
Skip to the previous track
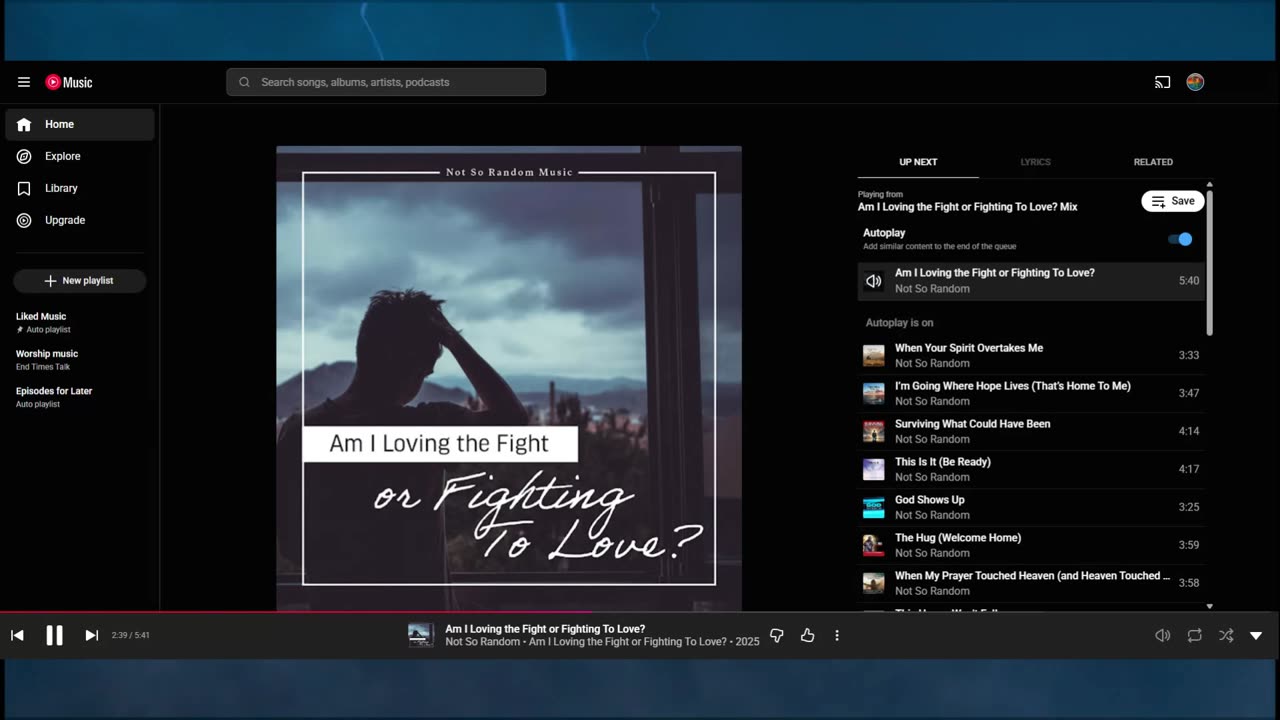click(x=17, y=635)
